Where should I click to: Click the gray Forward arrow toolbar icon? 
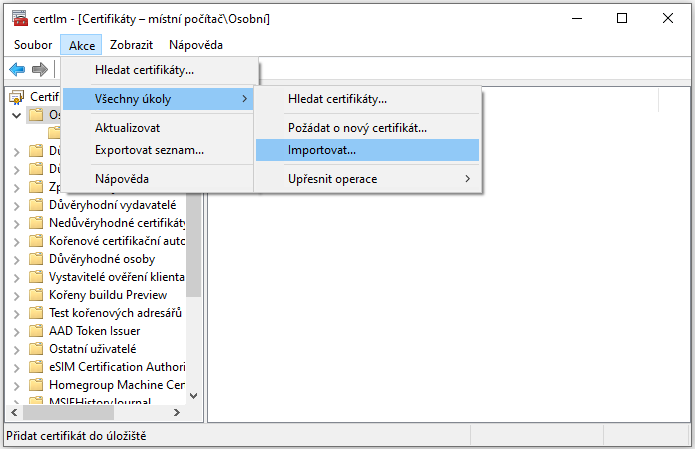(40, 69)
